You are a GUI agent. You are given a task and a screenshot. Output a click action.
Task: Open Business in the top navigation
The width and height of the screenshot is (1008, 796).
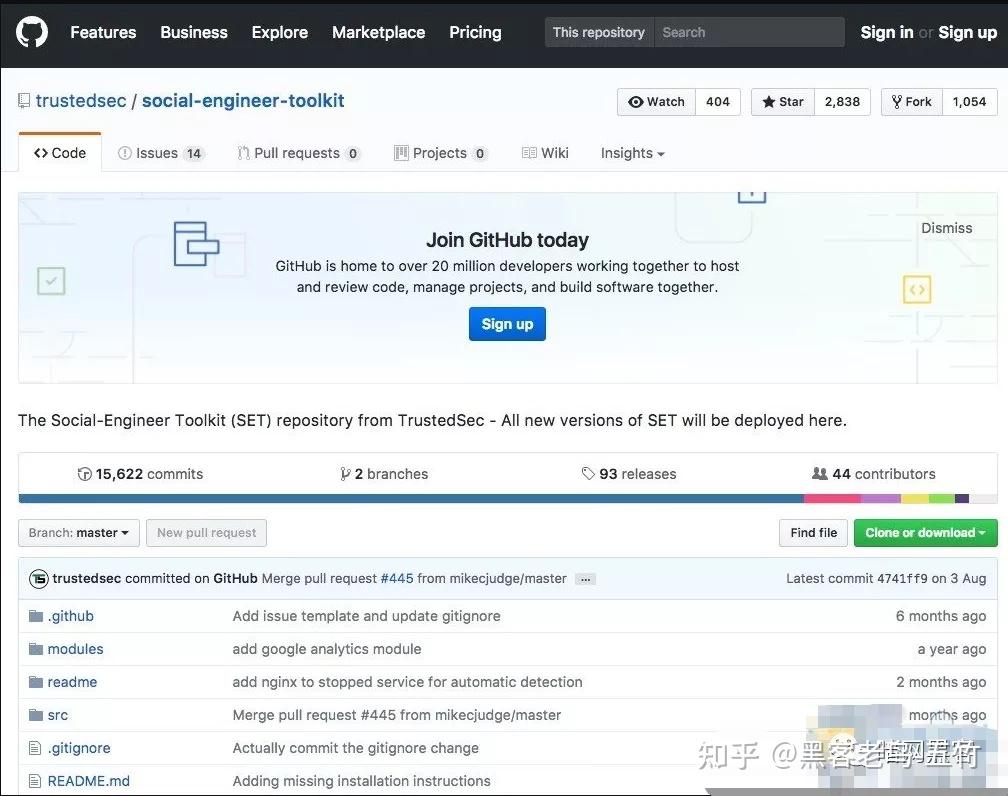pyautogui.click(x=194, y=32)
